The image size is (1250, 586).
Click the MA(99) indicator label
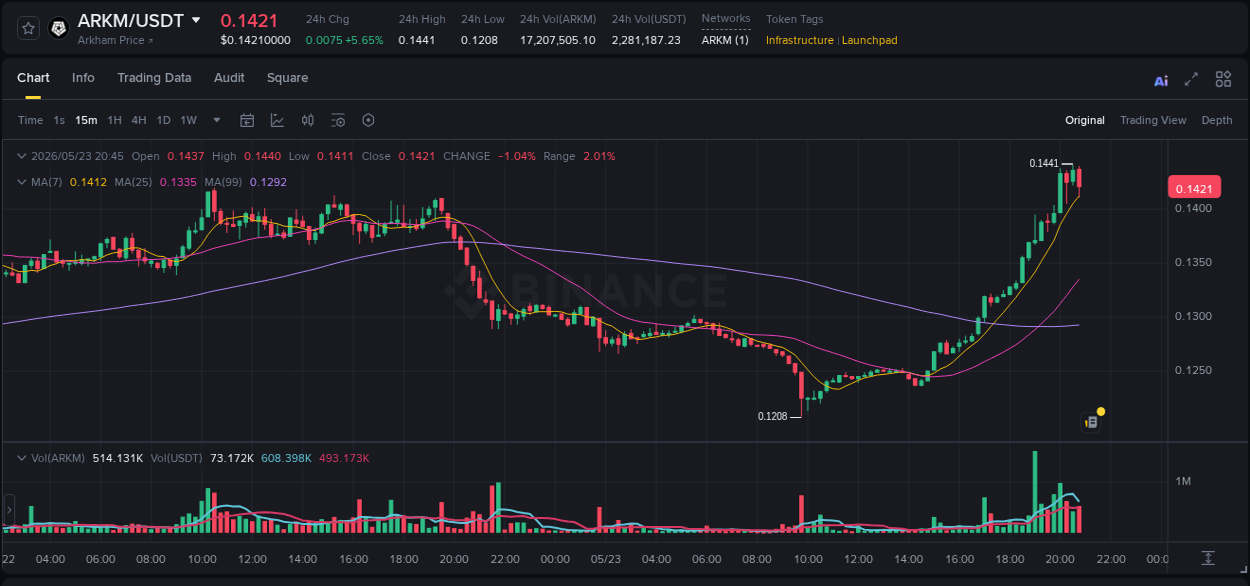coord(224,182)
